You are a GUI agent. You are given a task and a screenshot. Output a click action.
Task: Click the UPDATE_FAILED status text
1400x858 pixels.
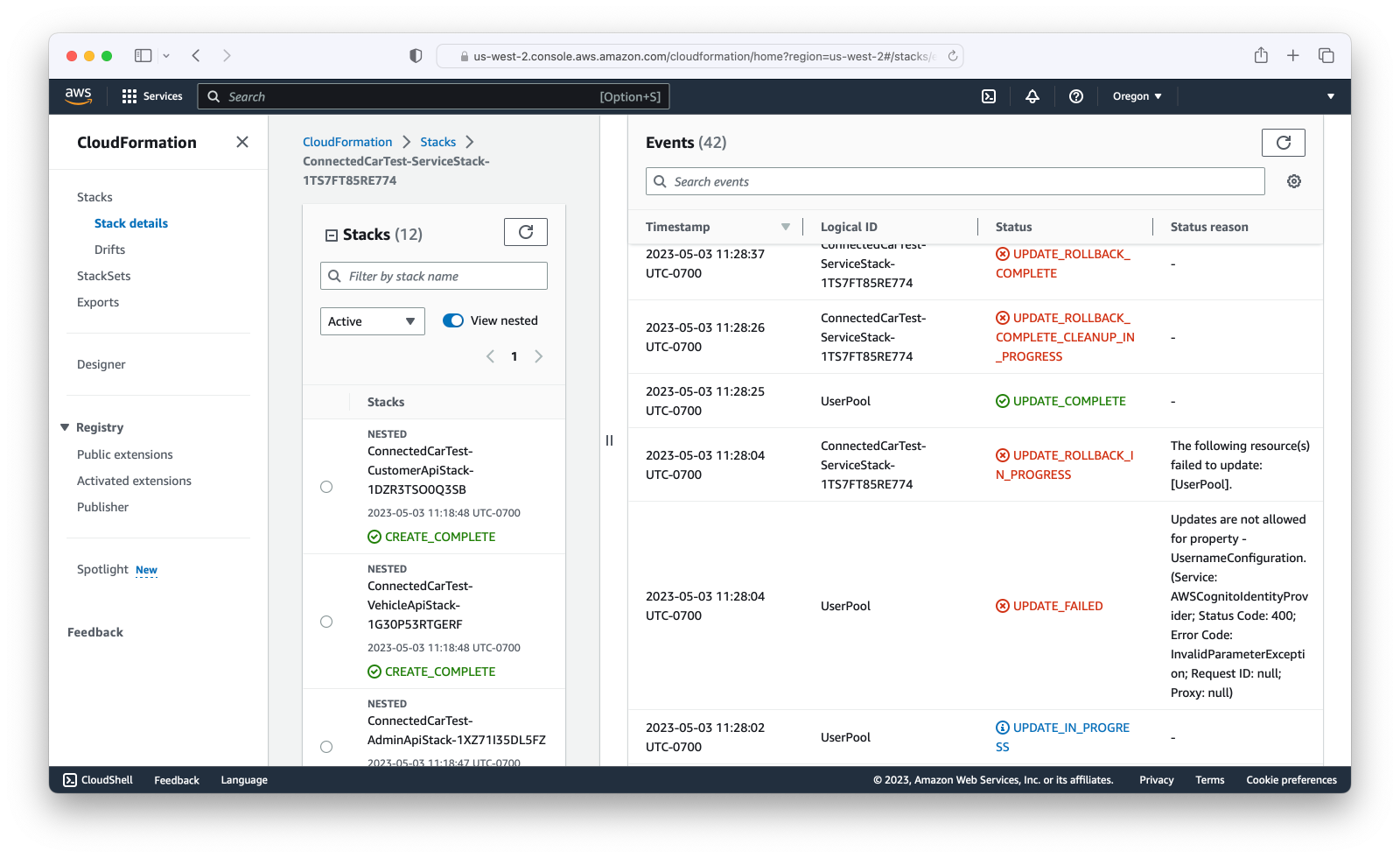(1058, 606)
